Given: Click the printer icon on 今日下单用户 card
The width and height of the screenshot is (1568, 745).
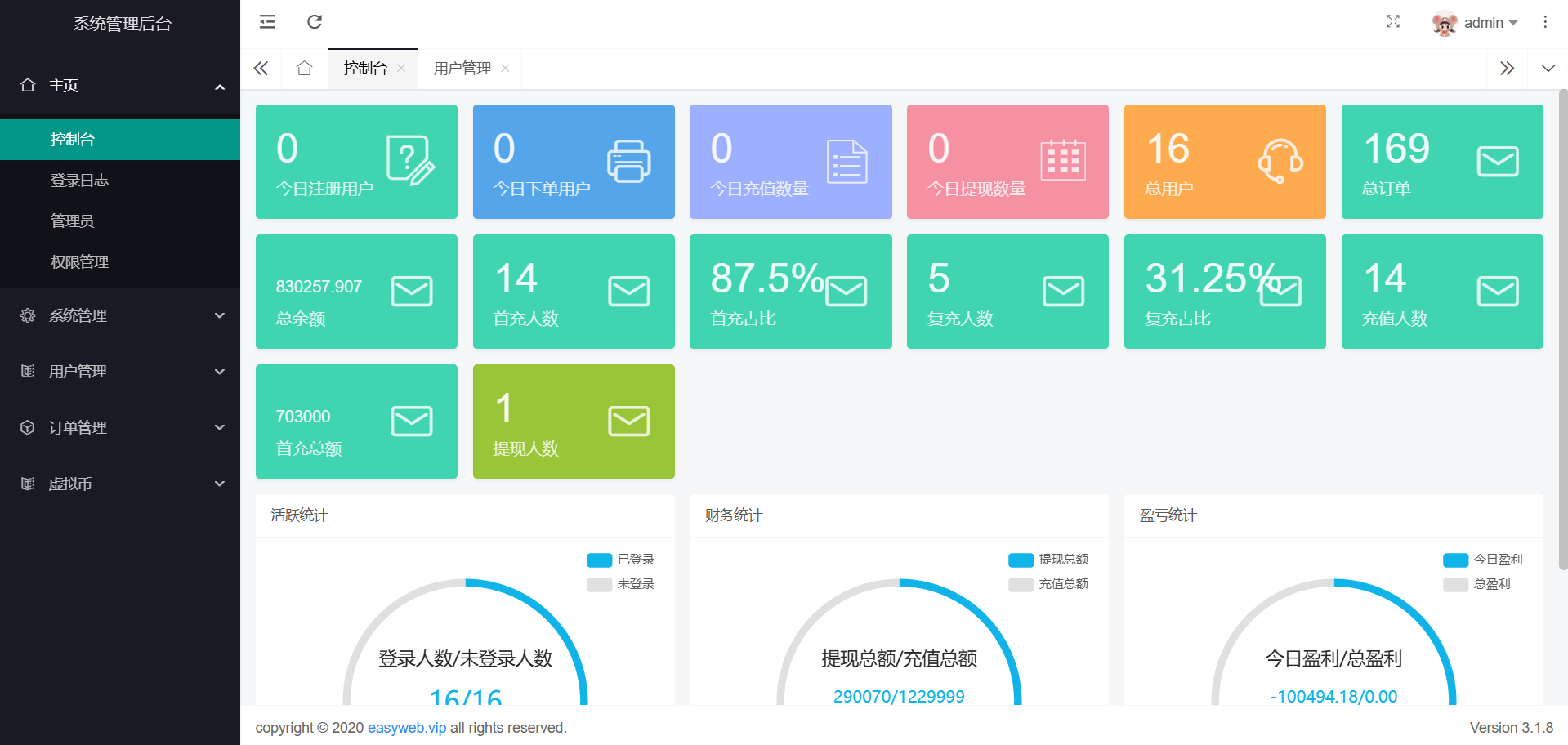Looking at the screenshot, I should [628, 161].
